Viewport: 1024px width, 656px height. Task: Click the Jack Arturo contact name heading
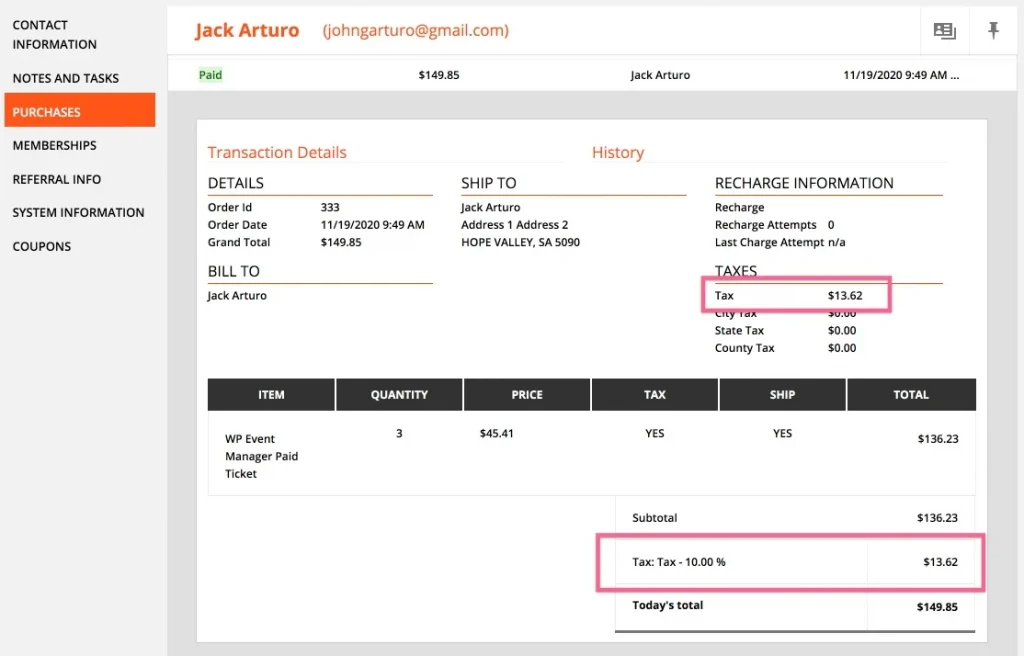click(247, 31)
